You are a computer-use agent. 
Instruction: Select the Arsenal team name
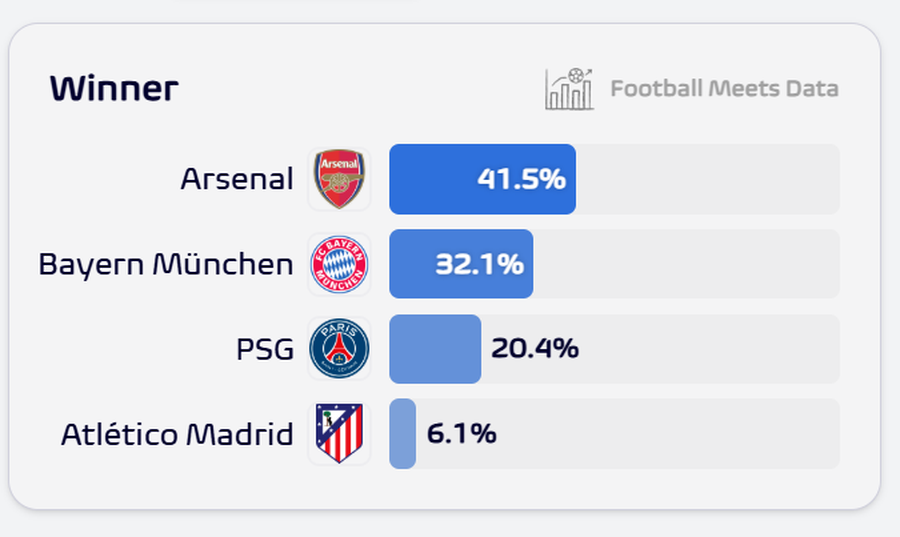(237, 179)
